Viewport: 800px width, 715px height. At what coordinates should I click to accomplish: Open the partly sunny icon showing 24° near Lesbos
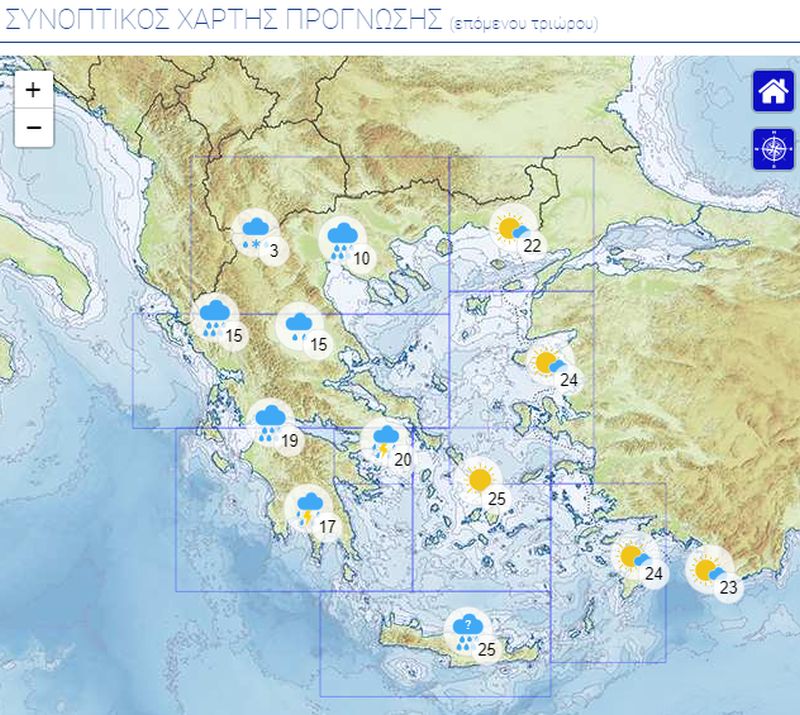tap(549, 362)
